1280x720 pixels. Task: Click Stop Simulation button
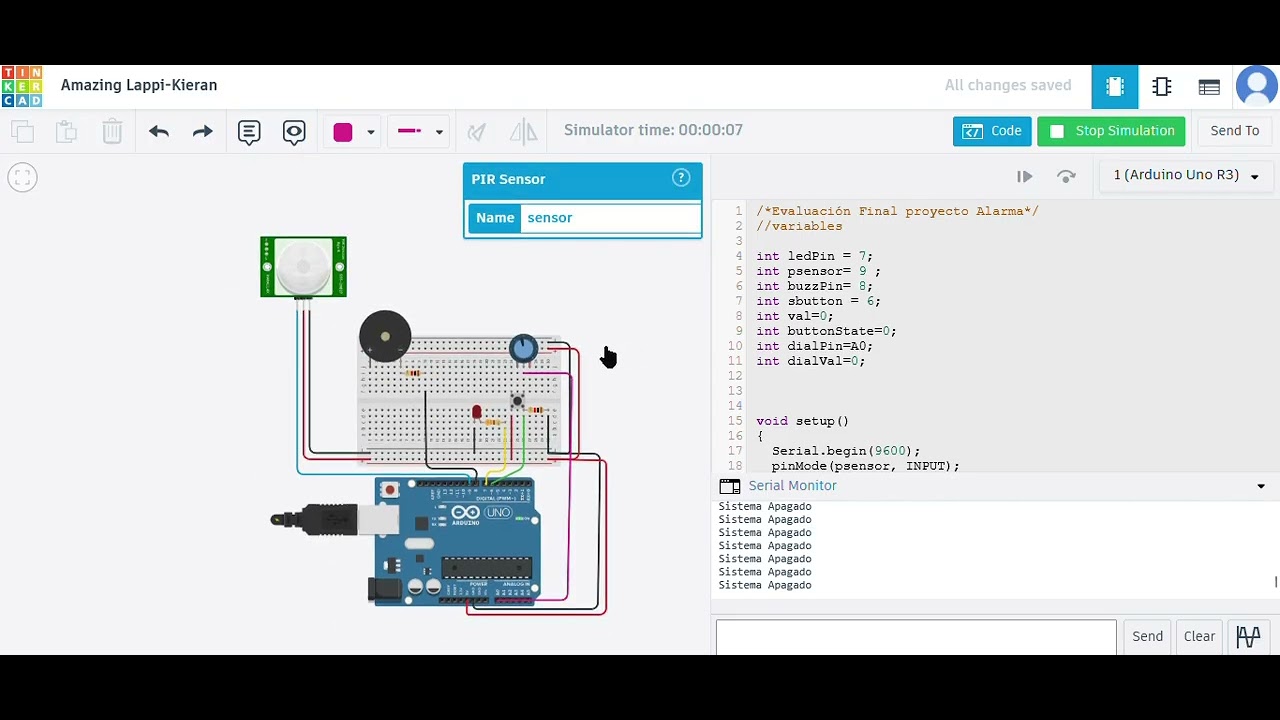tap(1111, 131)
